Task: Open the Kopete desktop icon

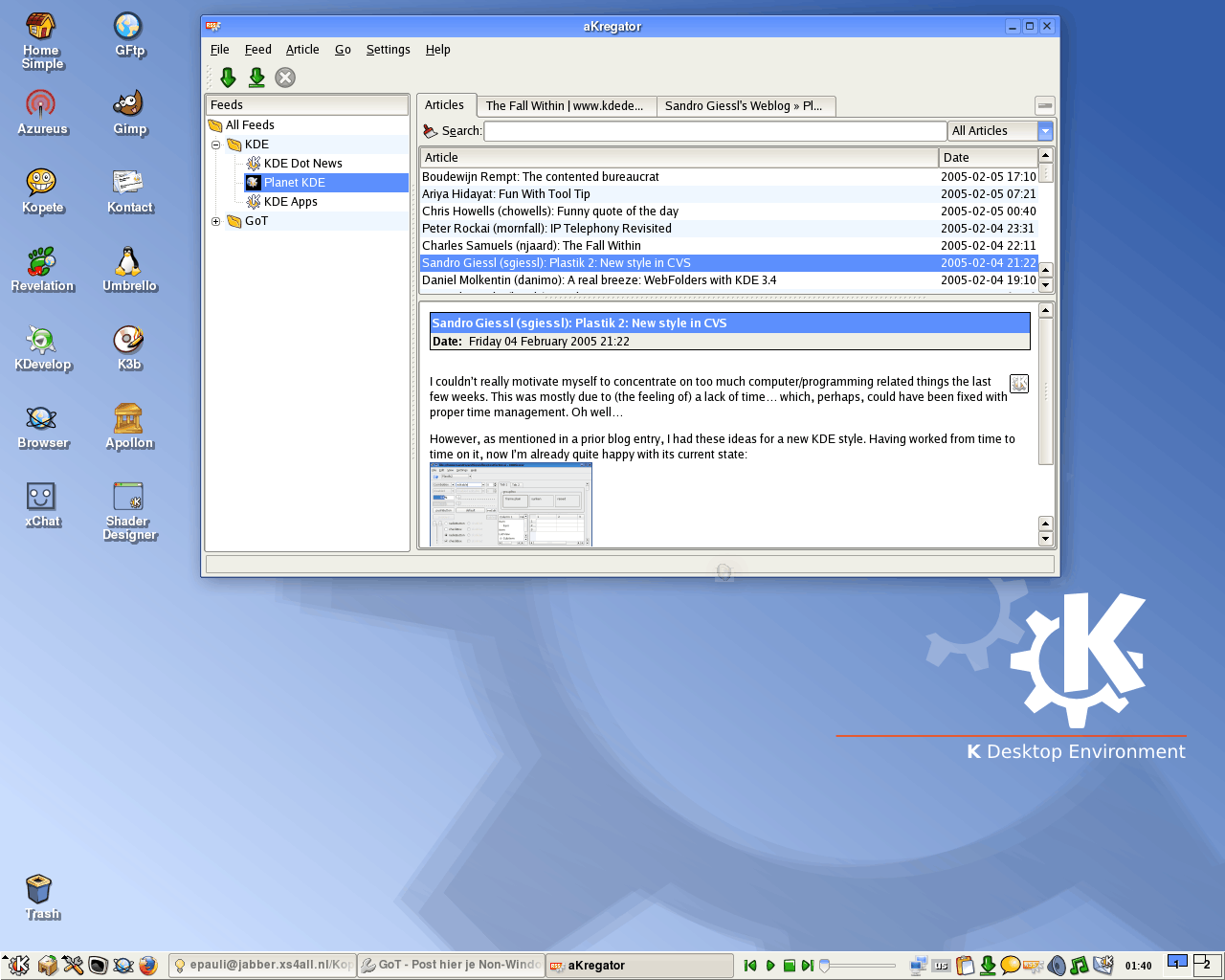Action: [42, 191]
